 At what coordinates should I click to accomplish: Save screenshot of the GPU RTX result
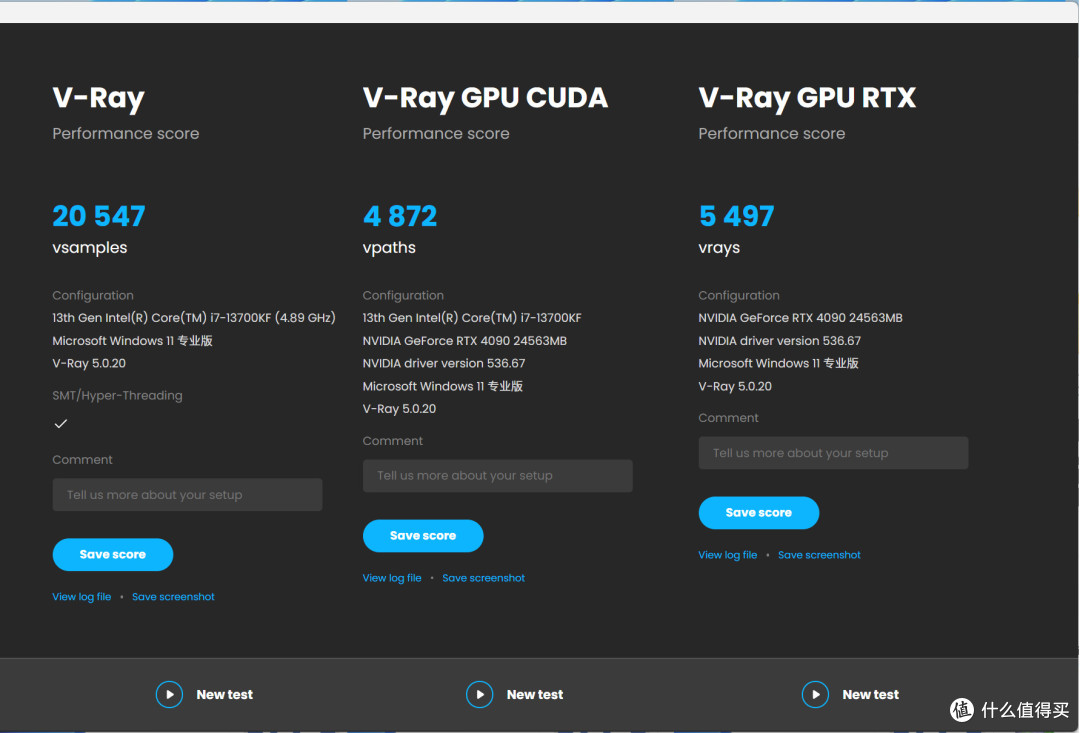click(x=819, y=555)
